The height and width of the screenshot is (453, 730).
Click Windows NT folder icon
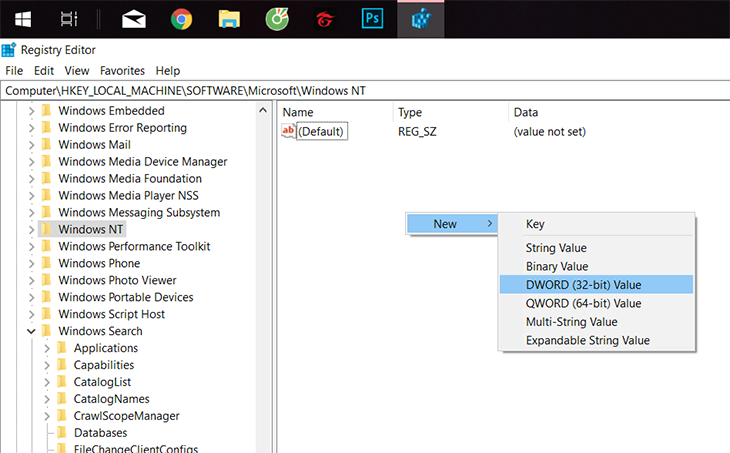pyautogui.click(x=47, y=229)
